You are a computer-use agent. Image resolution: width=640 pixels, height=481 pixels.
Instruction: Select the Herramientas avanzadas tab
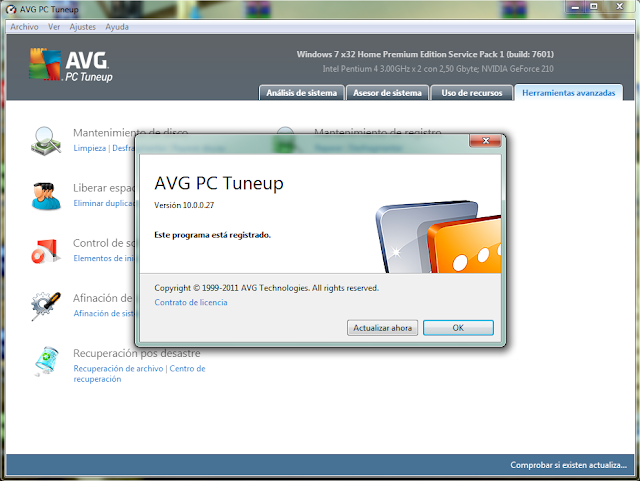569,93
